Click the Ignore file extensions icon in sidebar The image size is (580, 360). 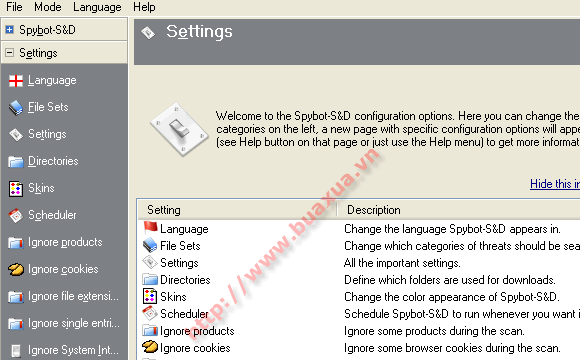16,297
